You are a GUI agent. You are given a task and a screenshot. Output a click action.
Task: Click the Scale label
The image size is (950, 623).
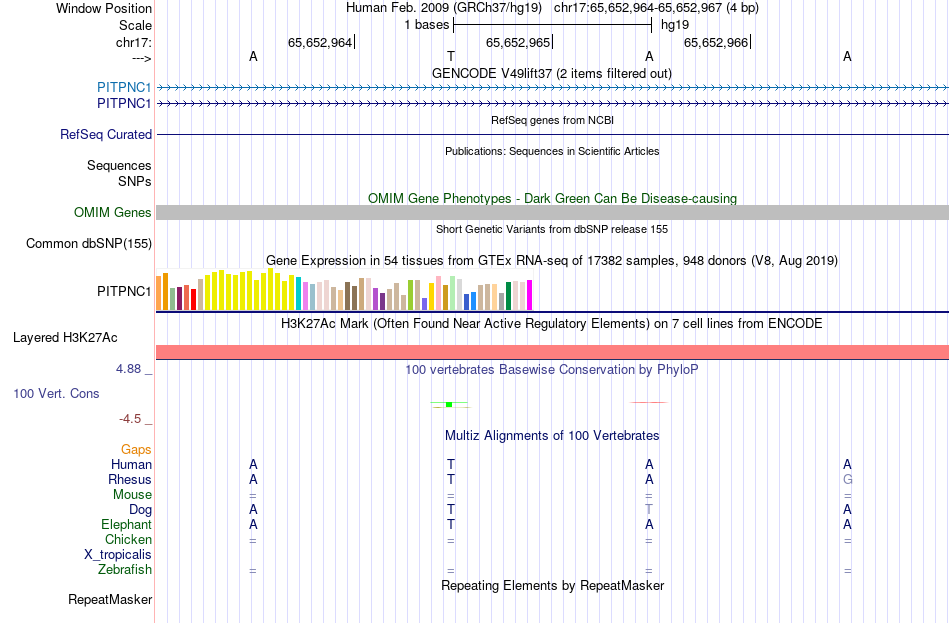click(x=135, y=25)
